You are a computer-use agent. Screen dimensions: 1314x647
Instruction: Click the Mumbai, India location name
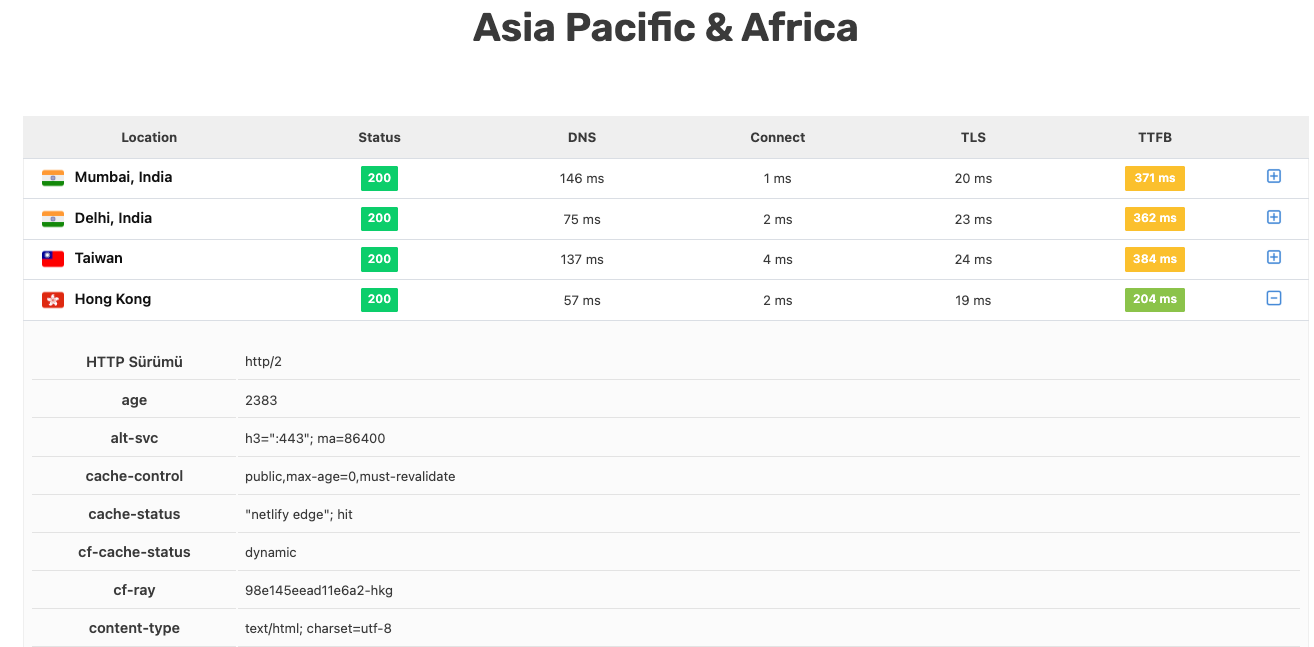pos(123,177)
